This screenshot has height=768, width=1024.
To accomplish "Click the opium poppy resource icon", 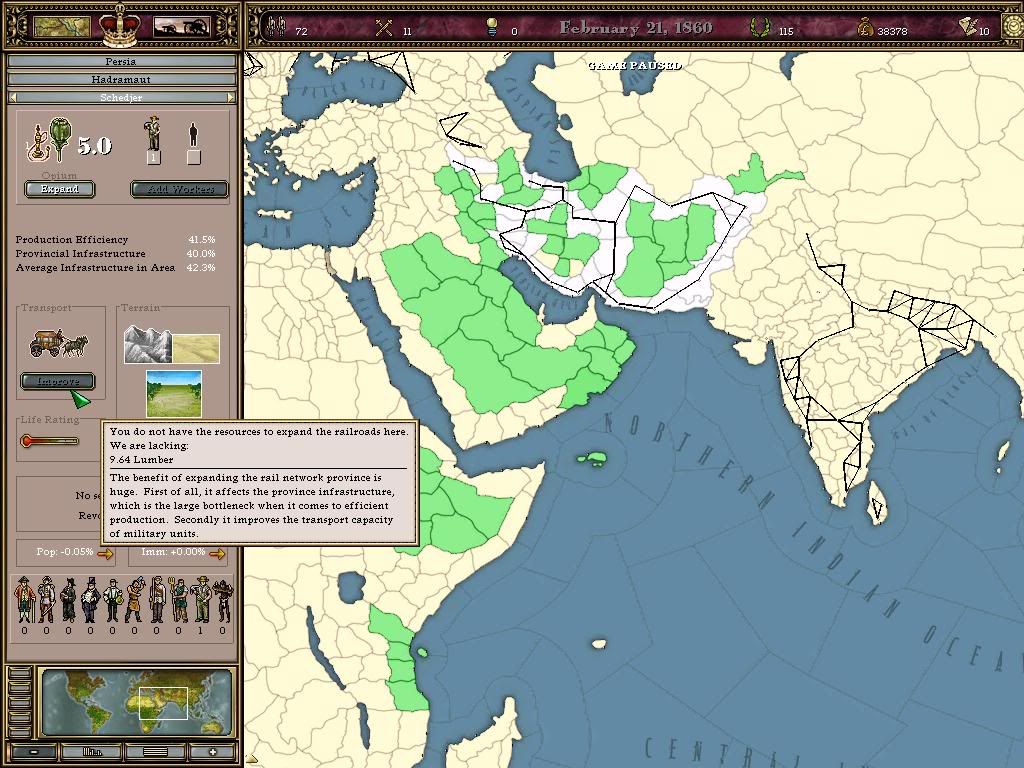I will tap(59, 138).
